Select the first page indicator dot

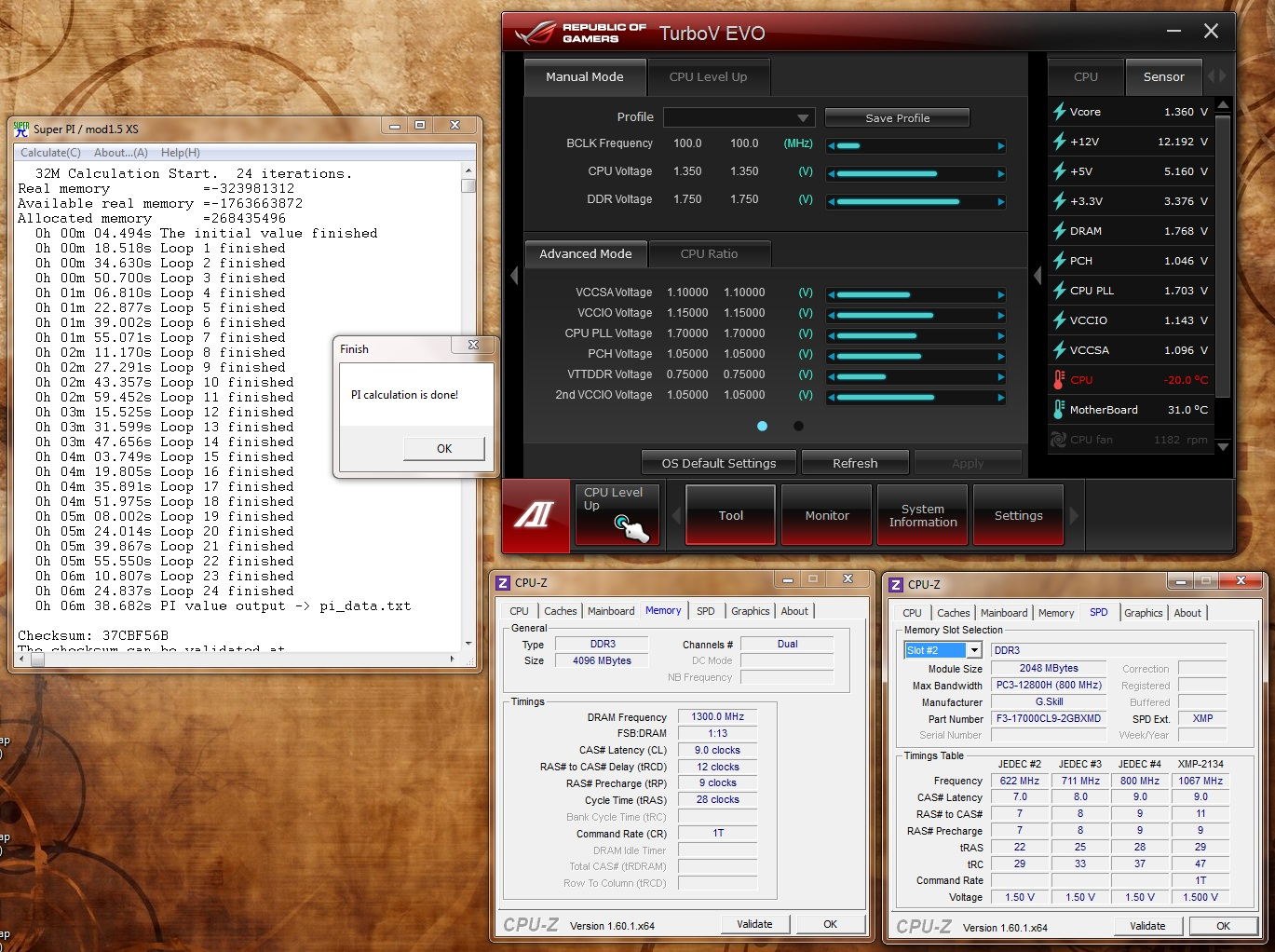[762, 426]
